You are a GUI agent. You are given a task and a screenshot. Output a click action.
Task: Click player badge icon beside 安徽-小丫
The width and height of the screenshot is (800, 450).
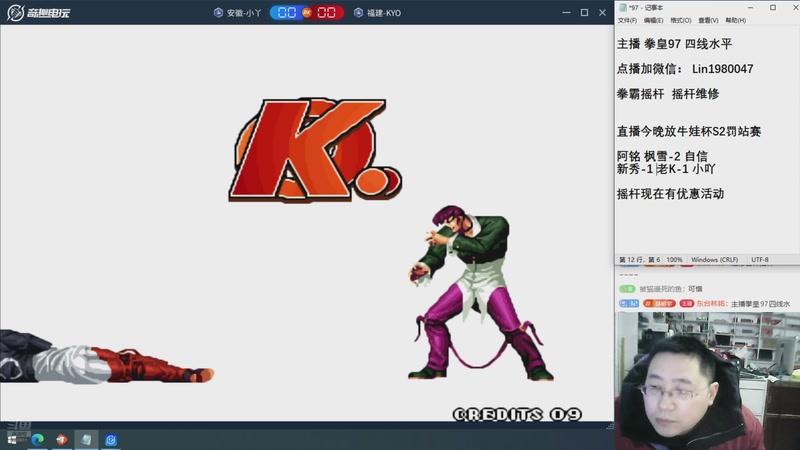tap(218, 13)
